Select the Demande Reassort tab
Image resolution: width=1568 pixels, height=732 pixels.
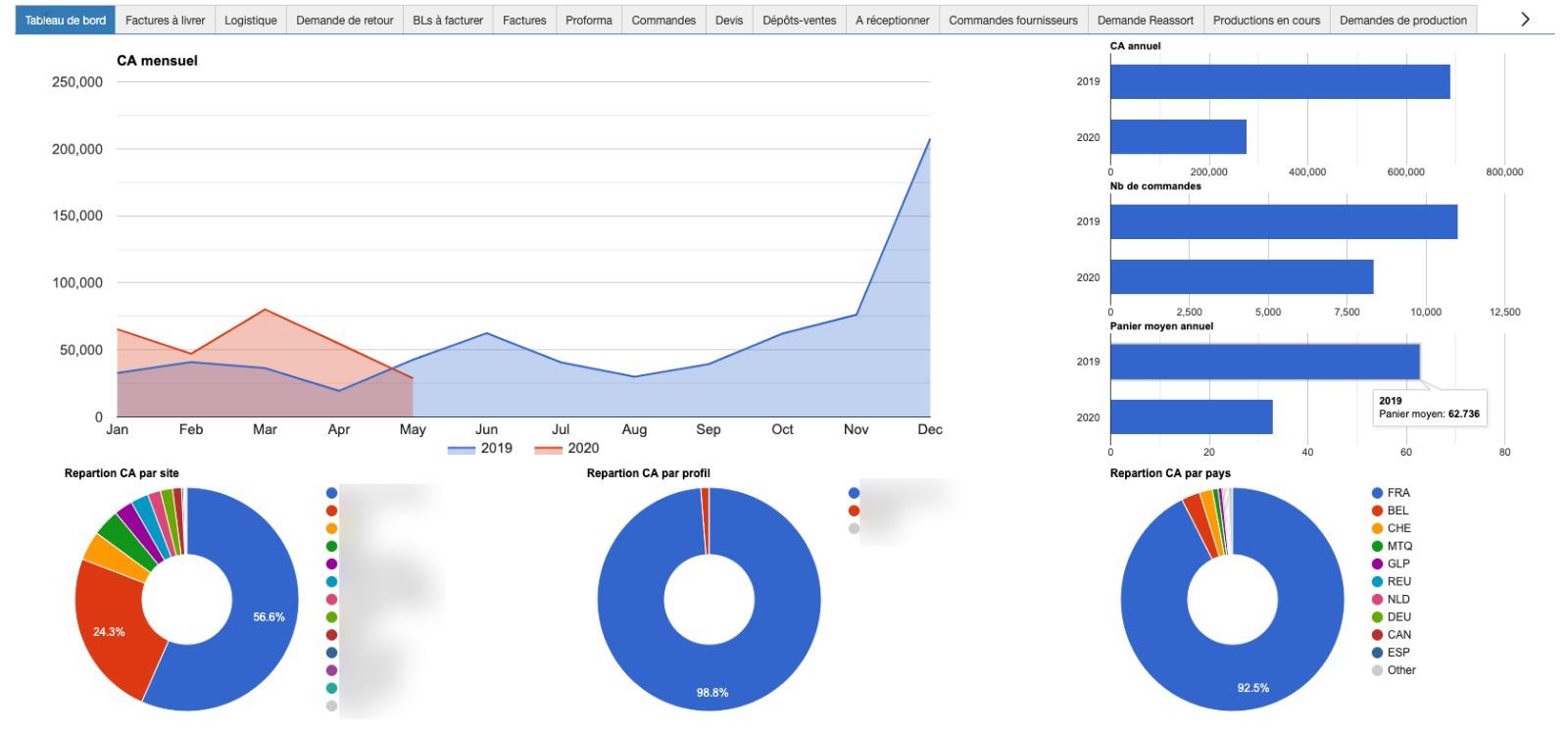pyautogui.click(x=1146, y=20)
